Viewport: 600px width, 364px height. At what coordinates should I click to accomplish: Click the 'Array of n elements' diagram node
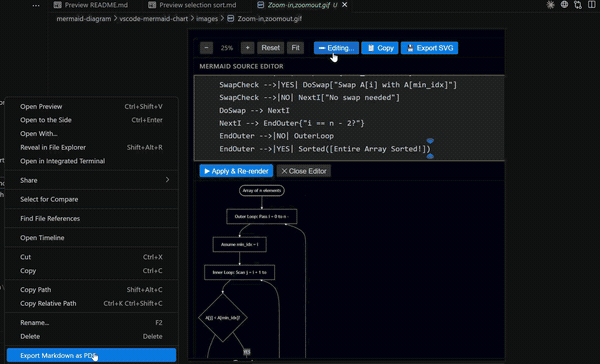pyautogui.click(x=262, y=190)
